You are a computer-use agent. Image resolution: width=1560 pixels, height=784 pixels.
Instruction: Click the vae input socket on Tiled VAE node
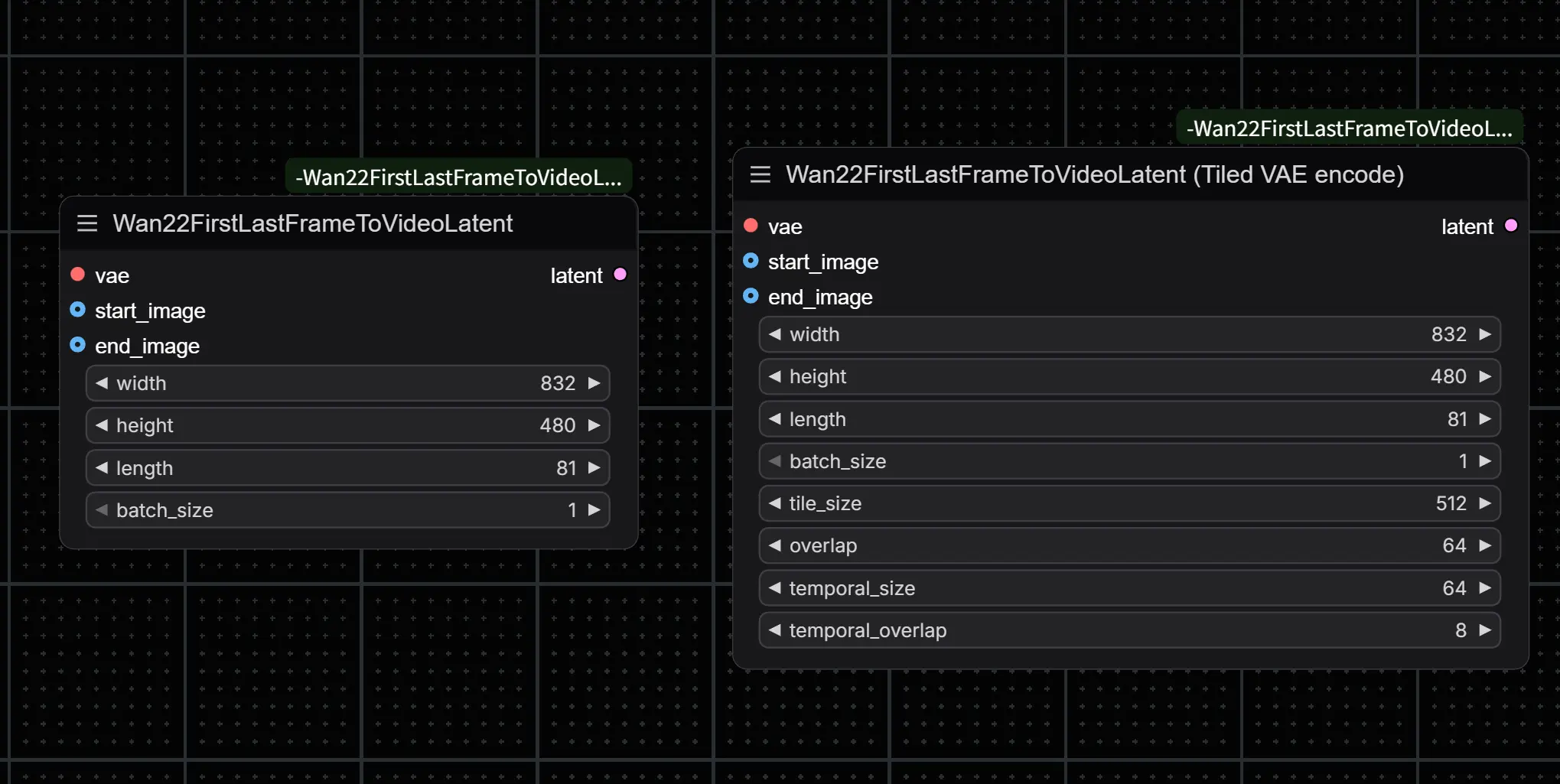point(751,225)
